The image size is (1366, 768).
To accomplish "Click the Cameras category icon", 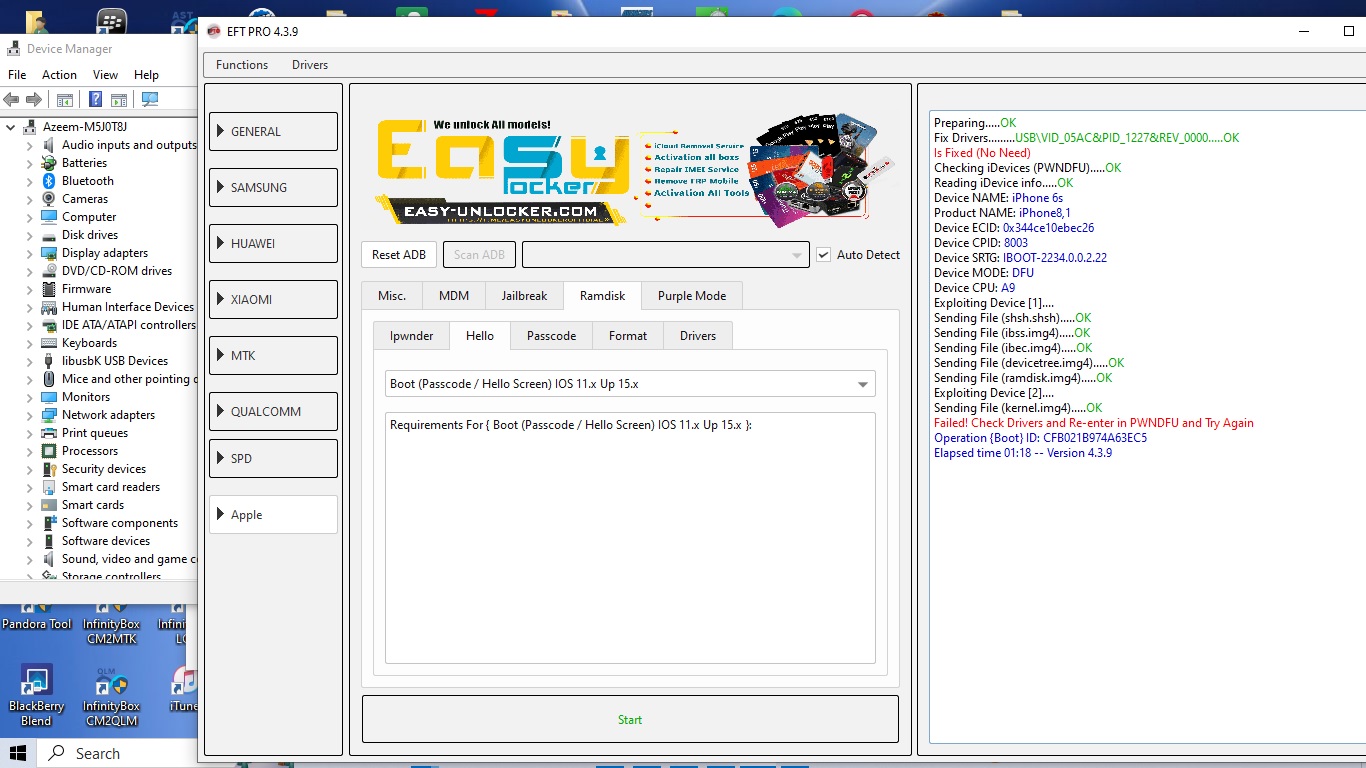I will 49,199.
